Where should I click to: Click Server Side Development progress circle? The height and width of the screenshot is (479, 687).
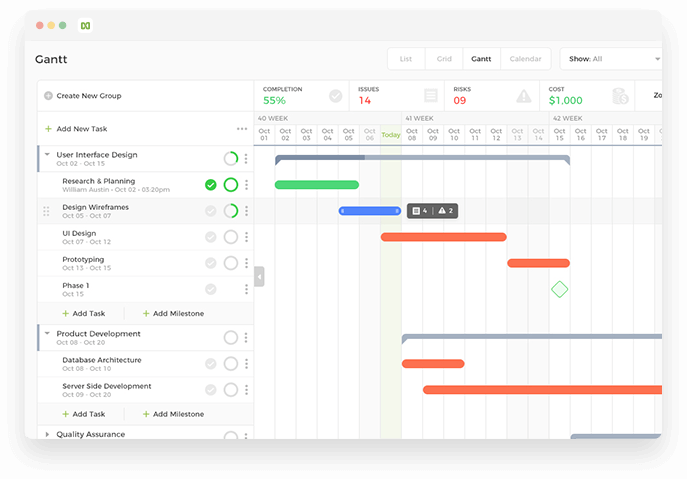(231, 390)
